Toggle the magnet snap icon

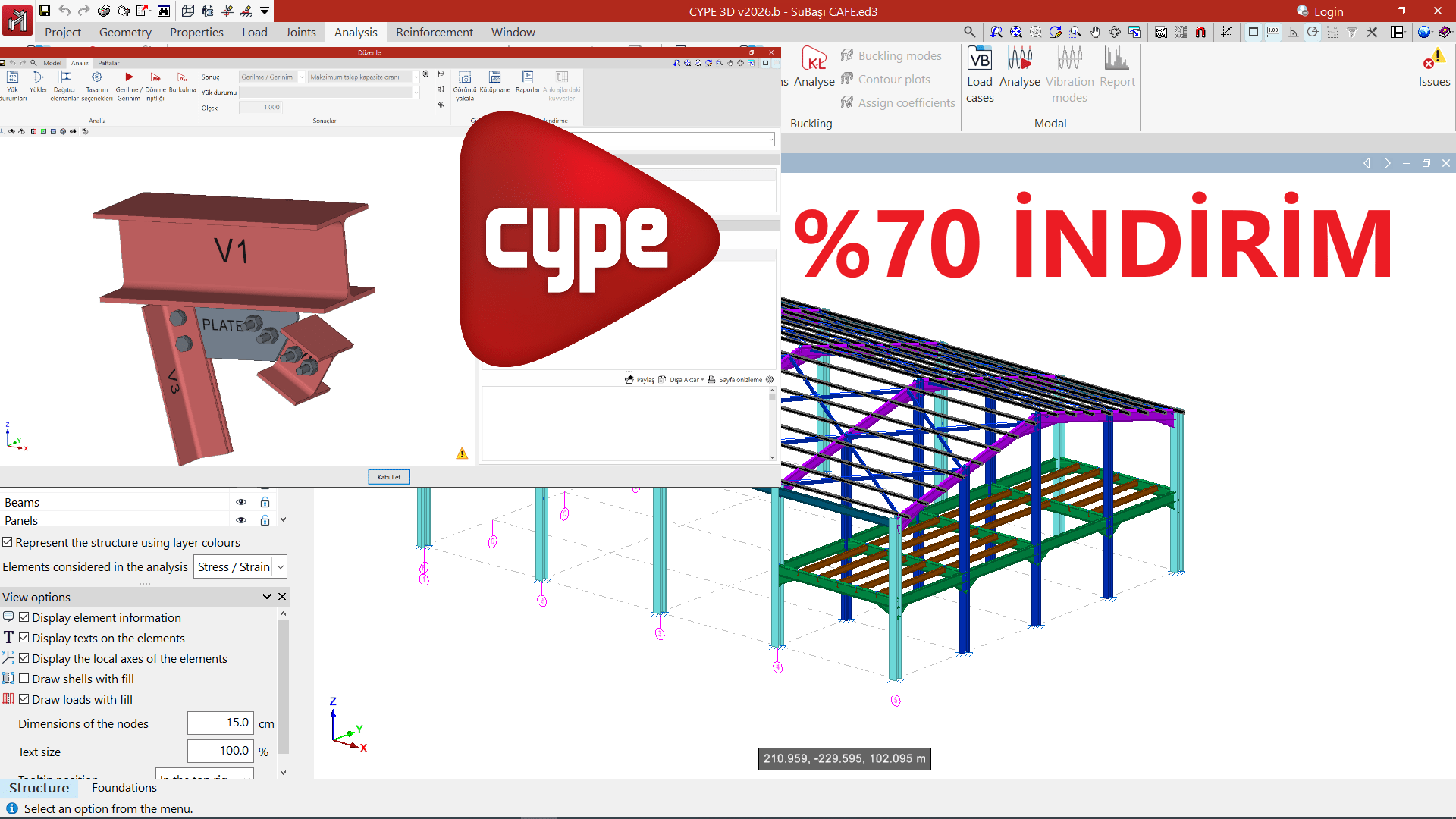(x=1200, y=32)
